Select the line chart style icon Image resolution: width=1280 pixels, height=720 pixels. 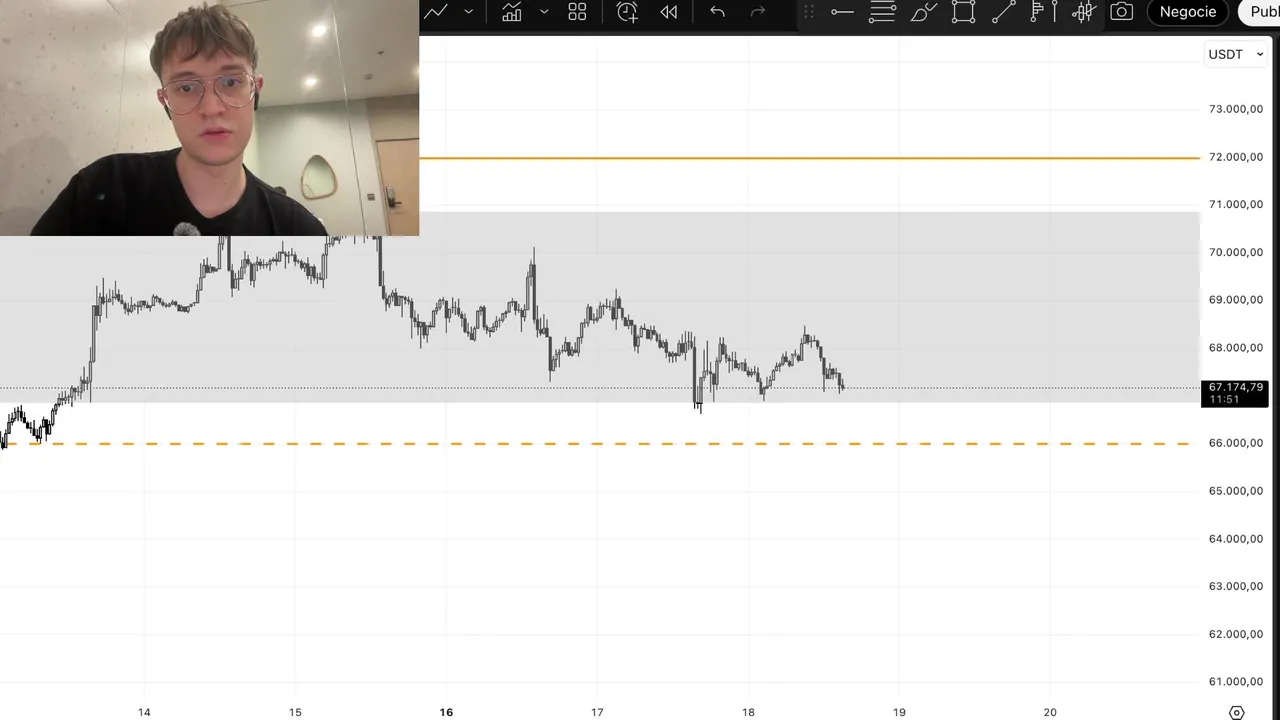(435, 12)
